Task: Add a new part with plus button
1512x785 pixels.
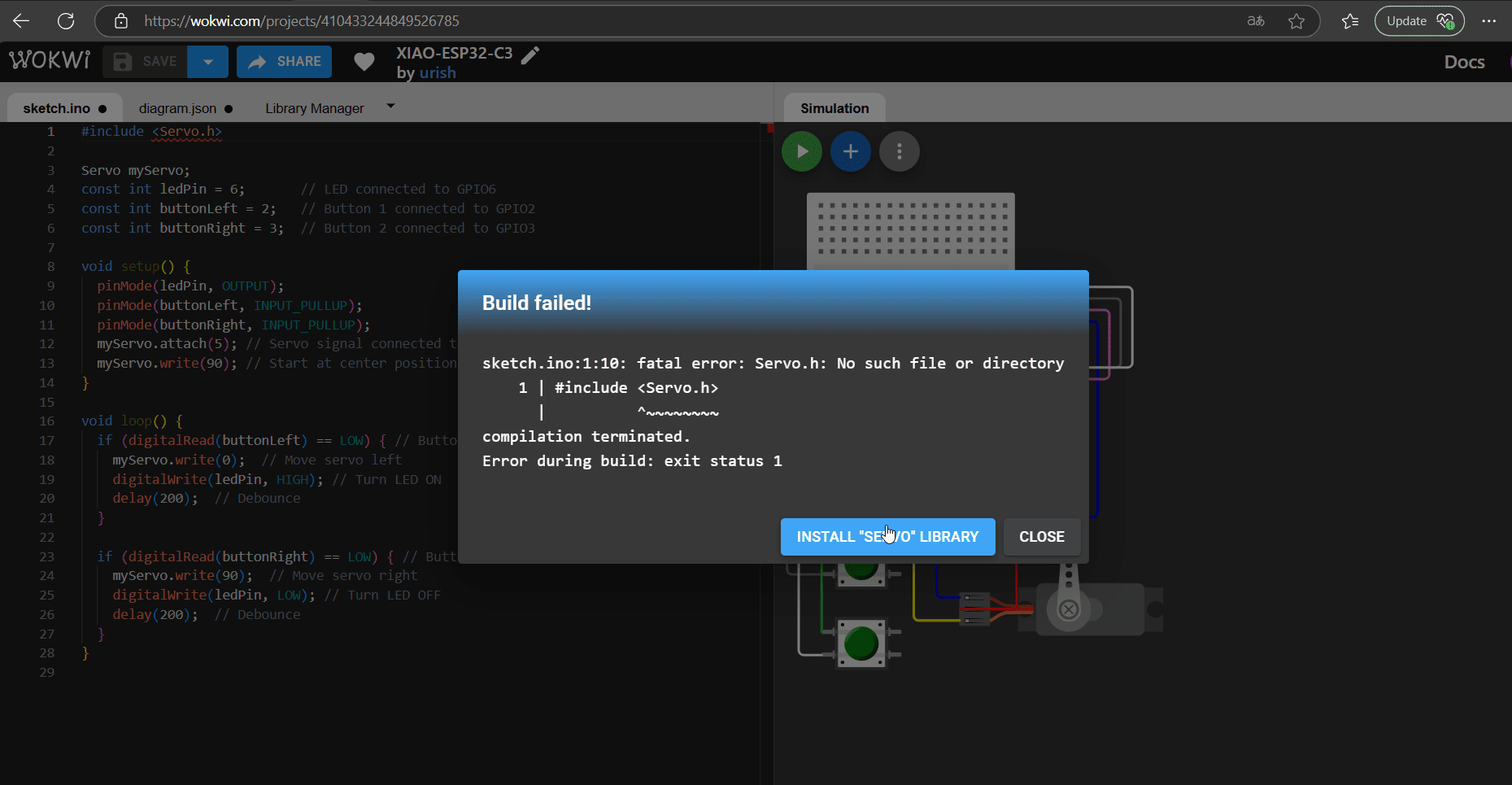Action: point(851,151)
